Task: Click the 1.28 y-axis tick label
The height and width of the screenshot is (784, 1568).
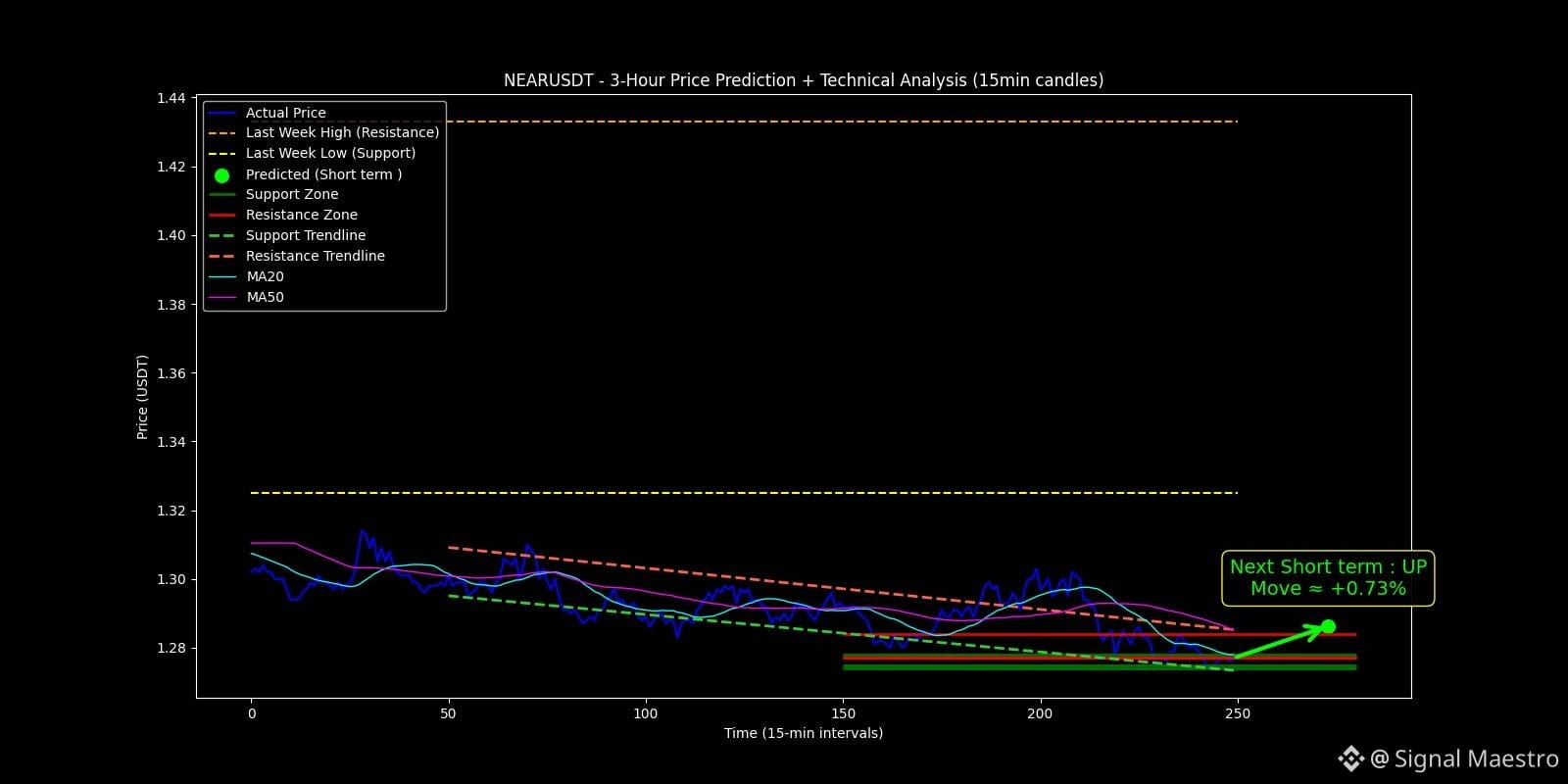Action: pos(171,648)
